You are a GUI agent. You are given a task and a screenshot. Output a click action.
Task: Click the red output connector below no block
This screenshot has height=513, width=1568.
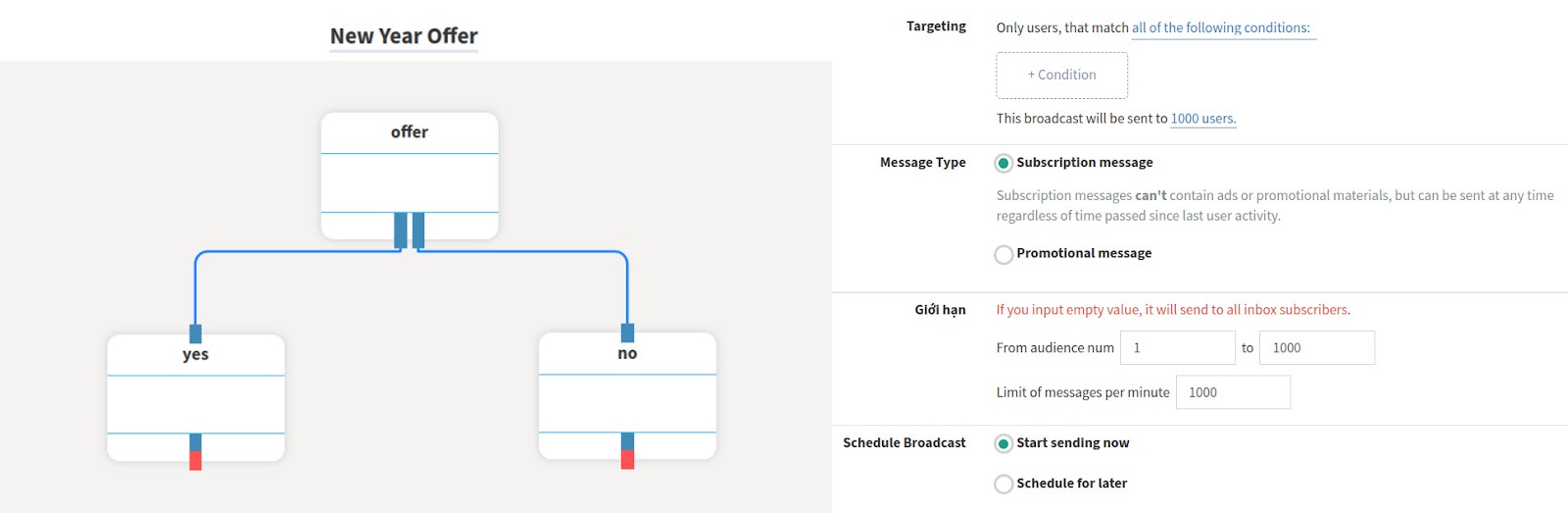click(x=627, y=459)
